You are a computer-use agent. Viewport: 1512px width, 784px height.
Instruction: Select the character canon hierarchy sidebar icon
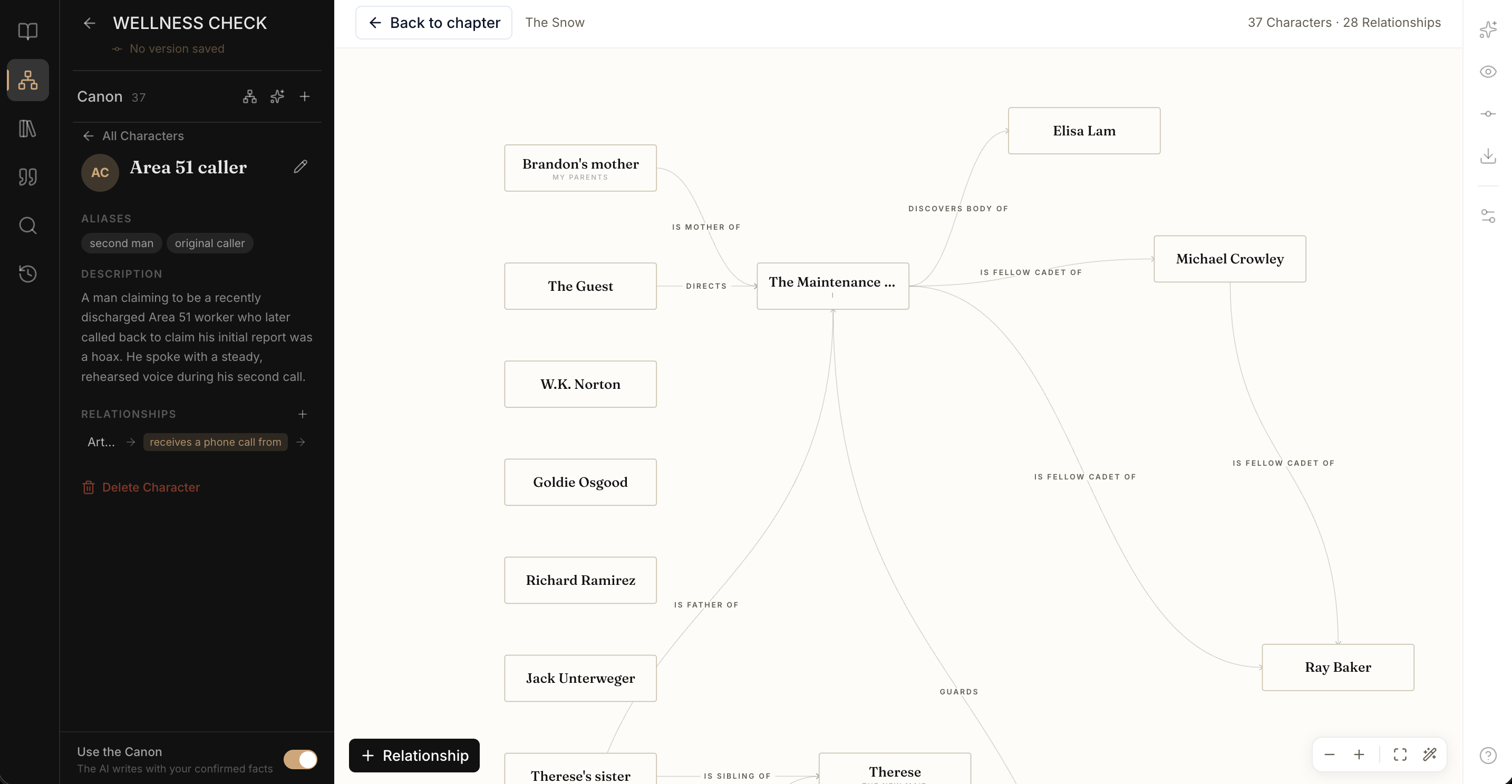(x=27, y=80)
